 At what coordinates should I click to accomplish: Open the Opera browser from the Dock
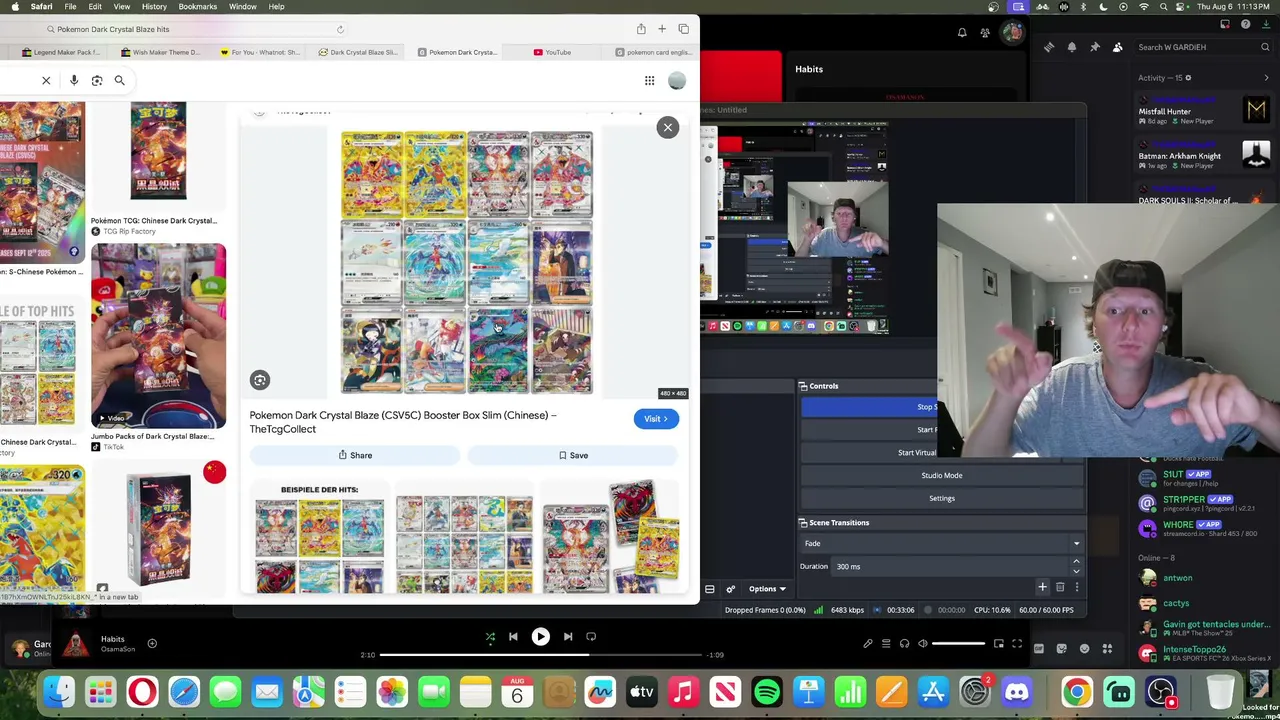pos(142,691)
